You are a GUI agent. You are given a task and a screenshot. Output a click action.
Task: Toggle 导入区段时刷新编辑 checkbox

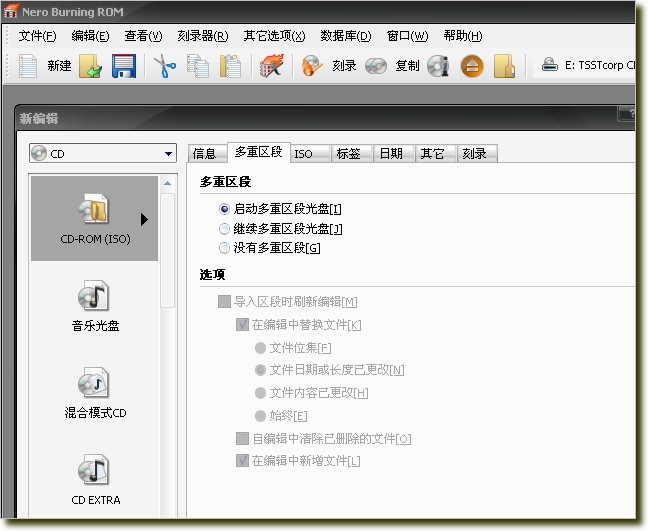[224, 301]
